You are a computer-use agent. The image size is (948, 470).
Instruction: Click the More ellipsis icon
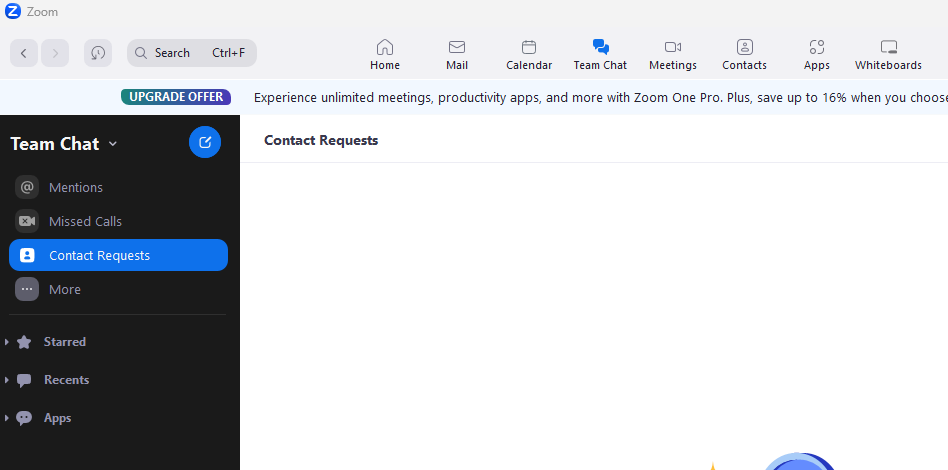click(x=27, y=289)
